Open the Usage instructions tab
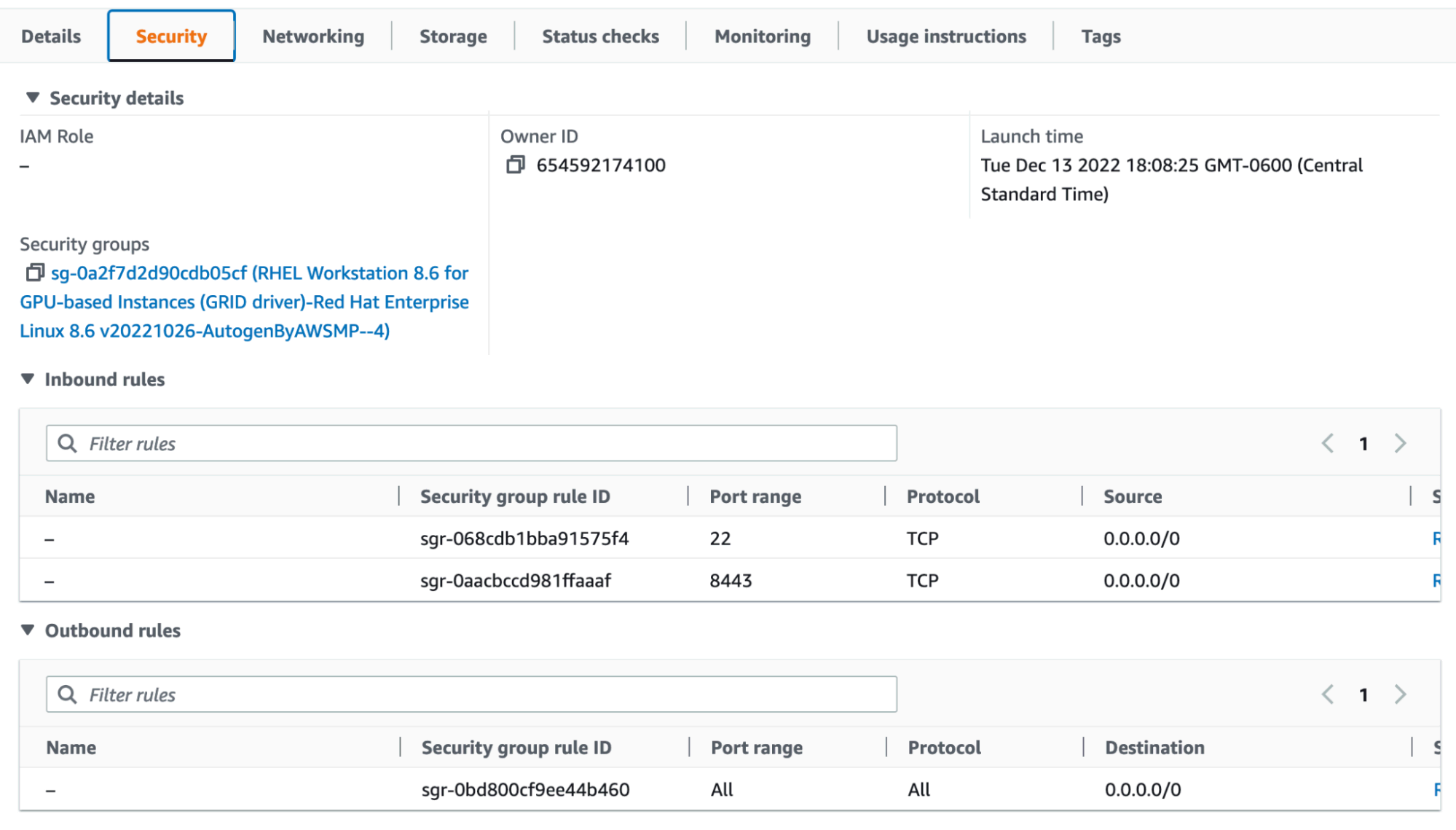This screenshot has width=1456, height=830. (945, 36)
